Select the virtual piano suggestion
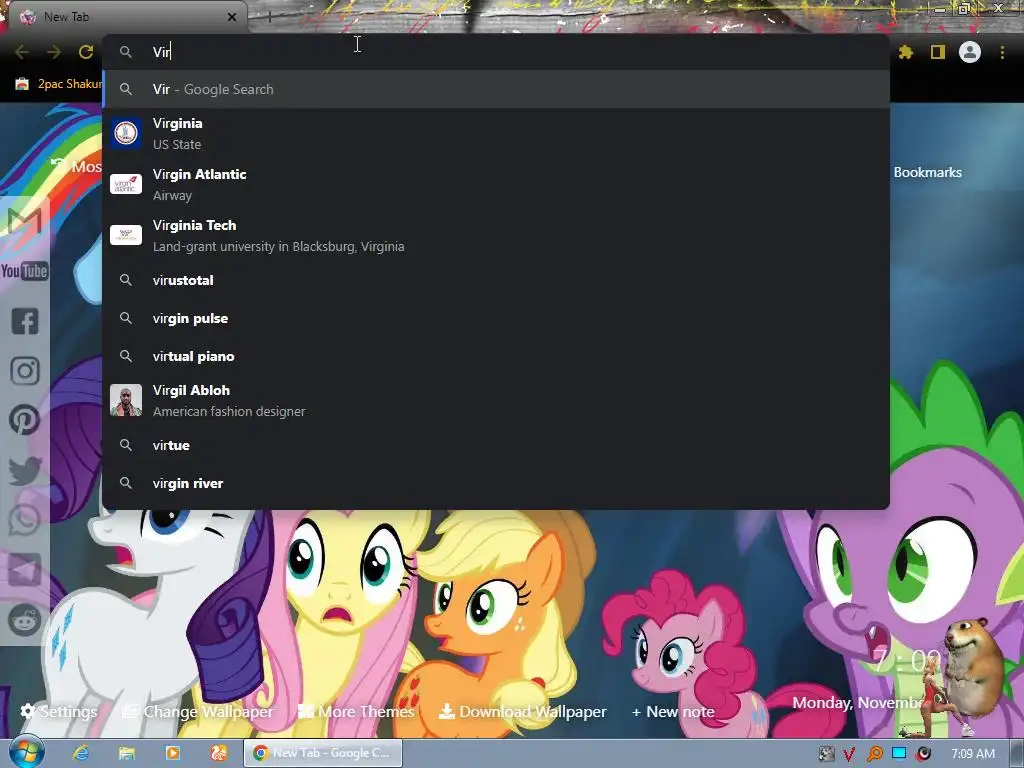Image resolution: width=1024 pixels, height=768 pixels. pyautogui.click(x=496, y=356)
